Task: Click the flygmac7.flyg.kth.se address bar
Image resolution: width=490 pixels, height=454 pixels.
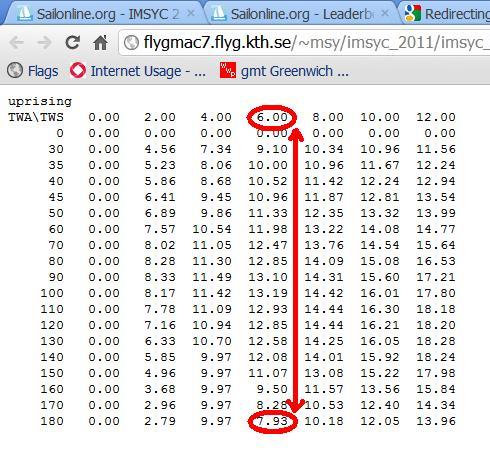Action: [304, 43]
